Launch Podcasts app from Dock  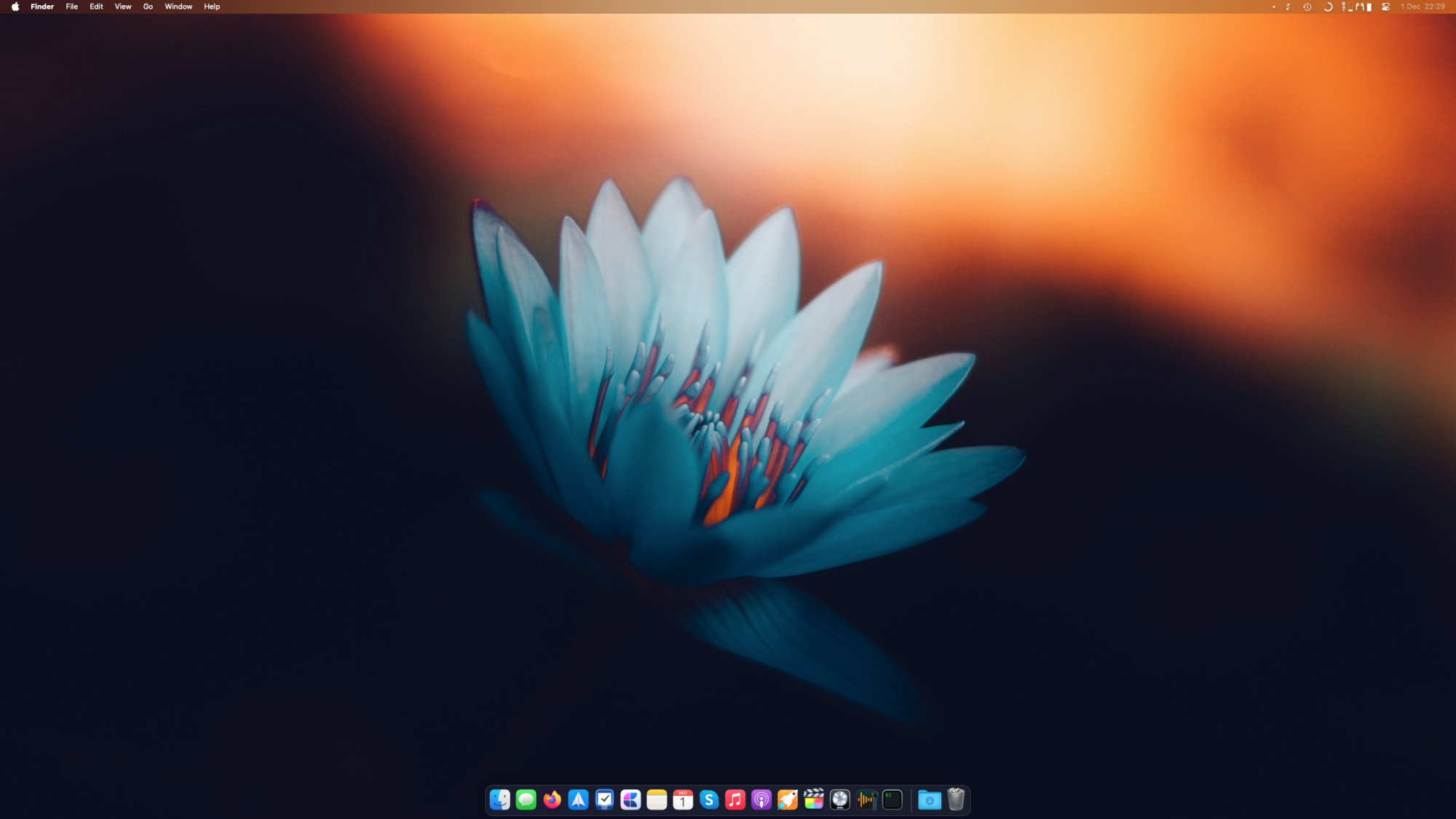[x=761, y=799]
